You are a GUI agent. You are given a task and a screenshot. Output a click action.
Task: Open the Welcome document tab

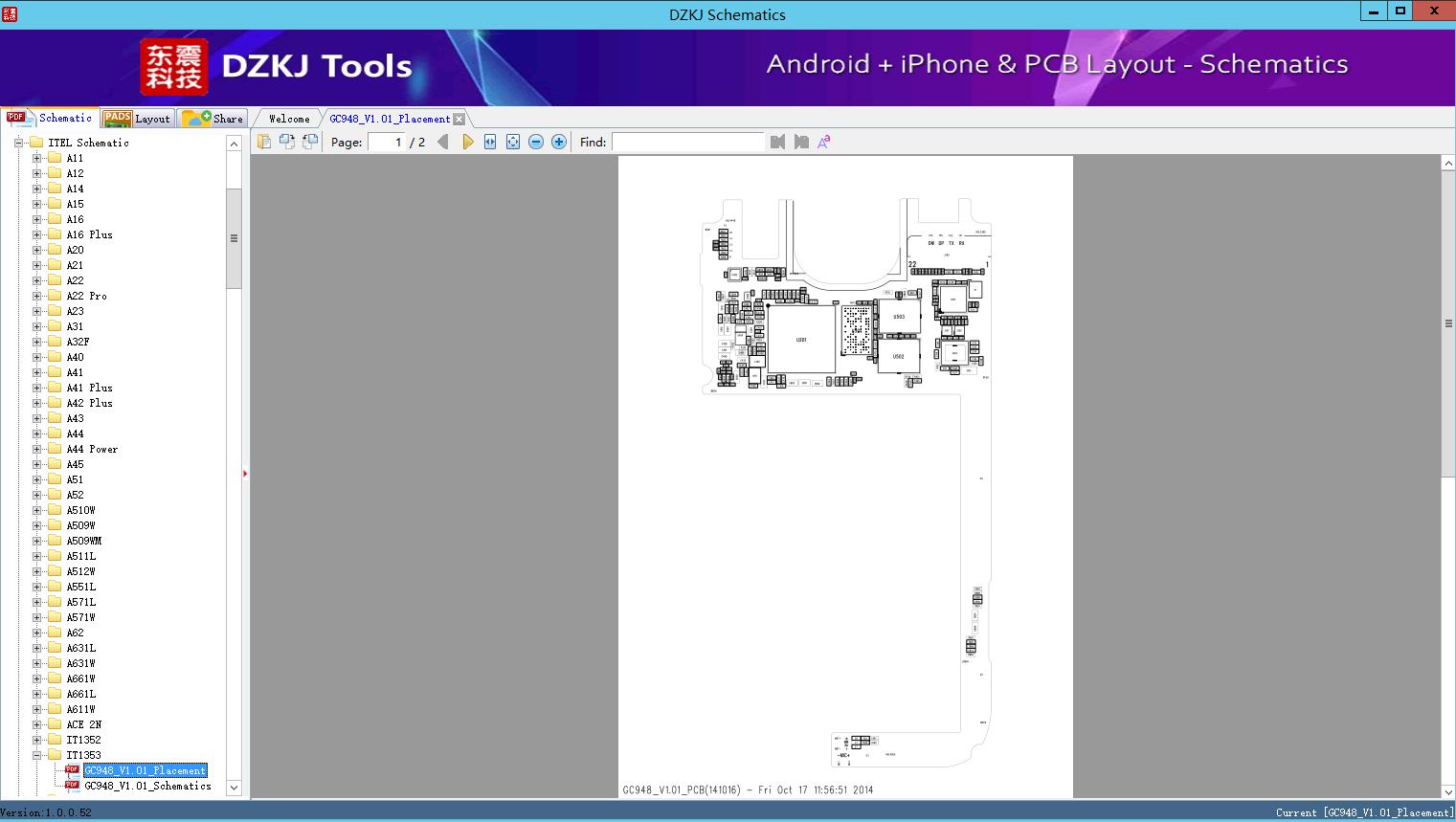[x=288, y=119]
